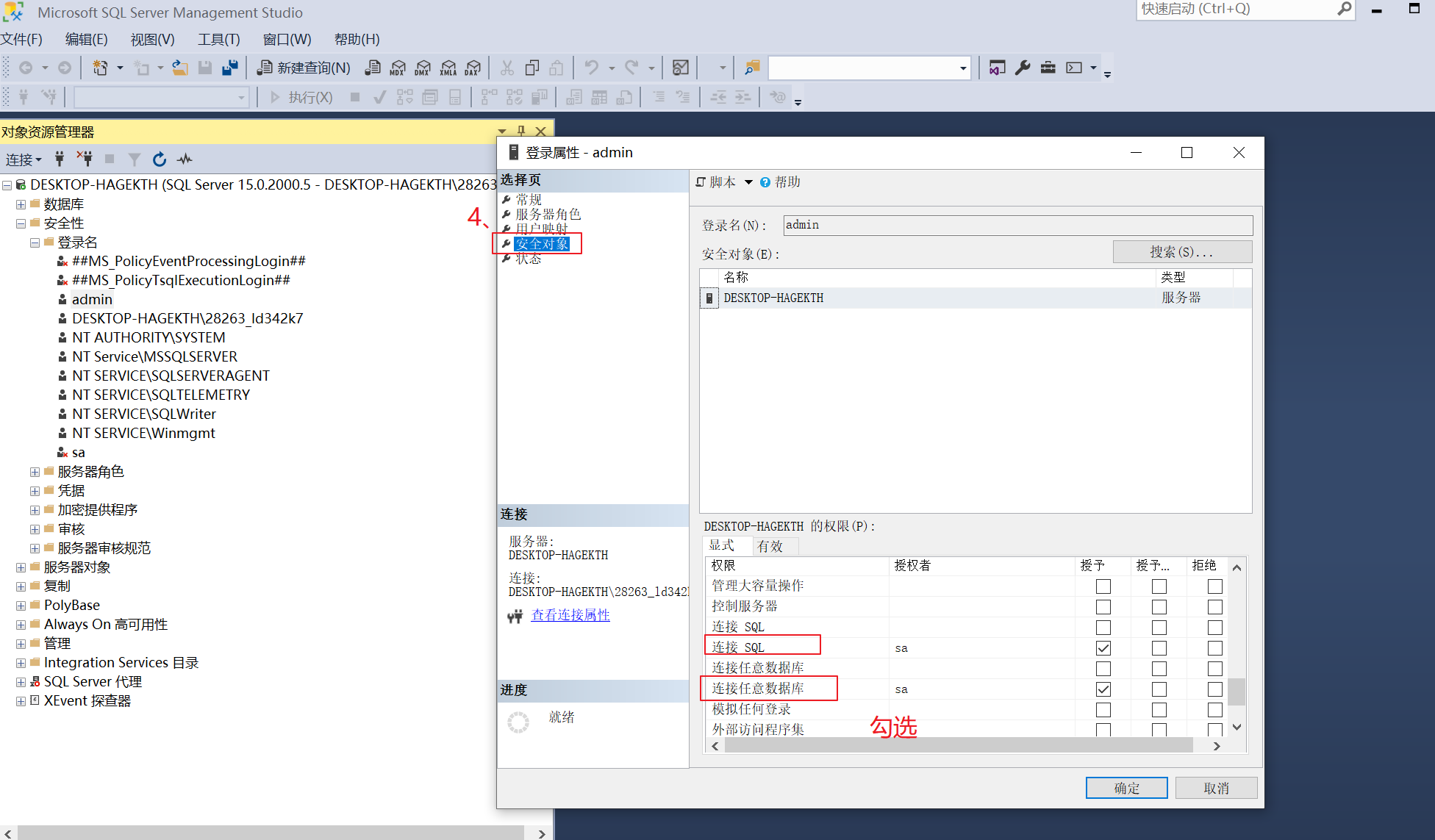The image size is (1435, 840).
Task: Collapse the 登录名 tree node
Action: 34,242
